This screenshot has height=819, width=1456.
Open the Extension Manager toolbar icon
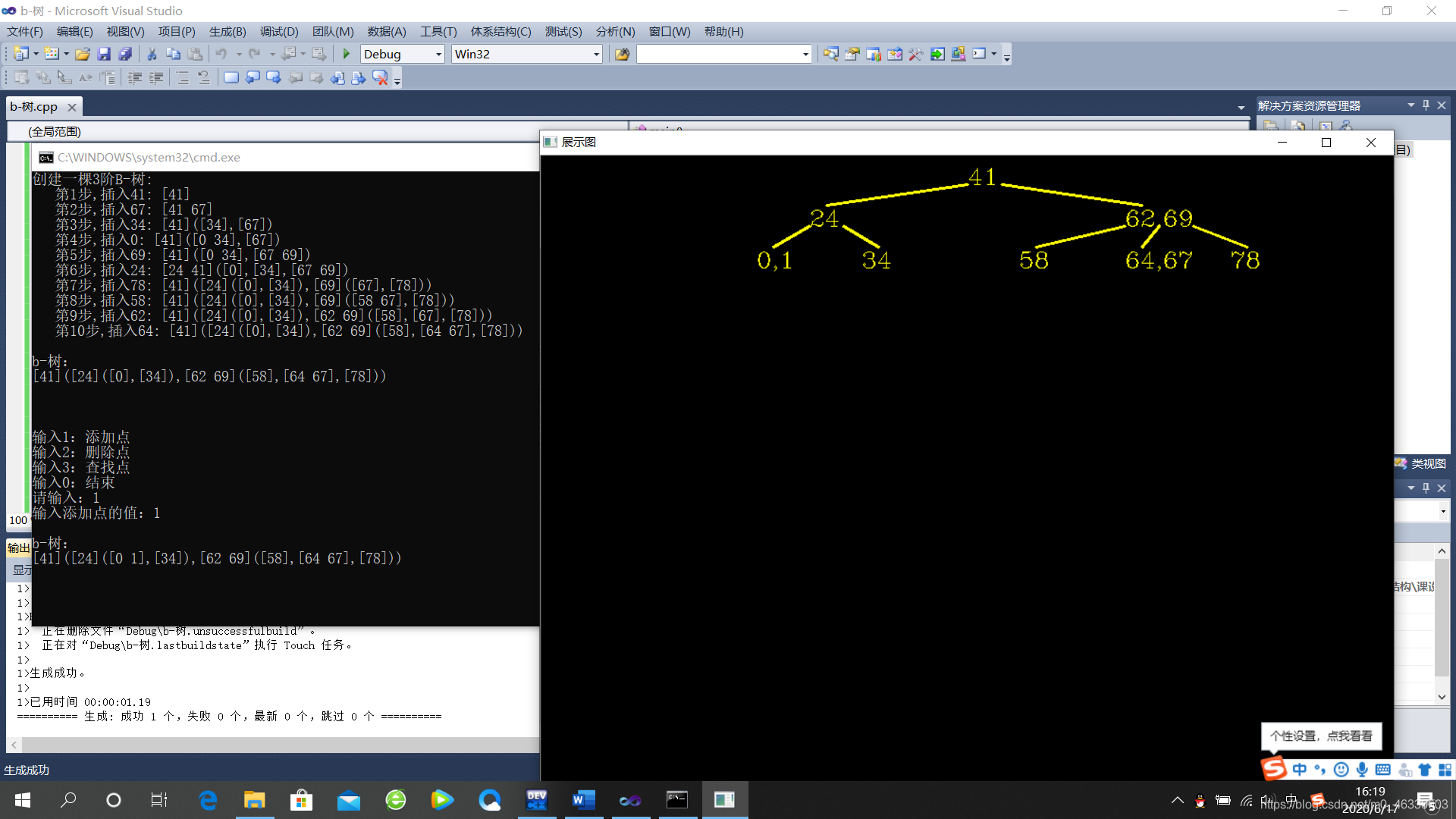point(959,54)
